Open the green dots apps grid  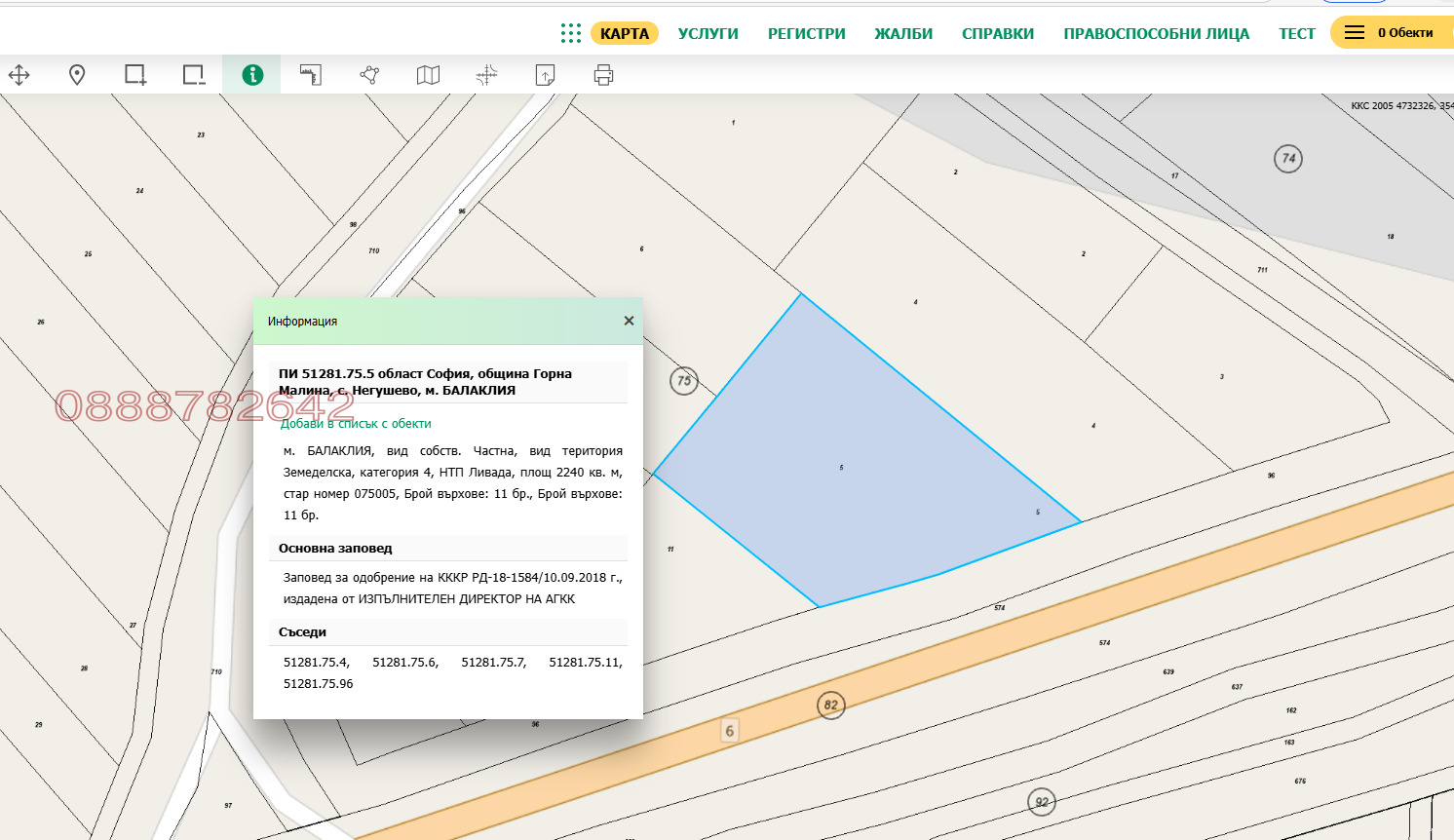(x=571, y=33)
